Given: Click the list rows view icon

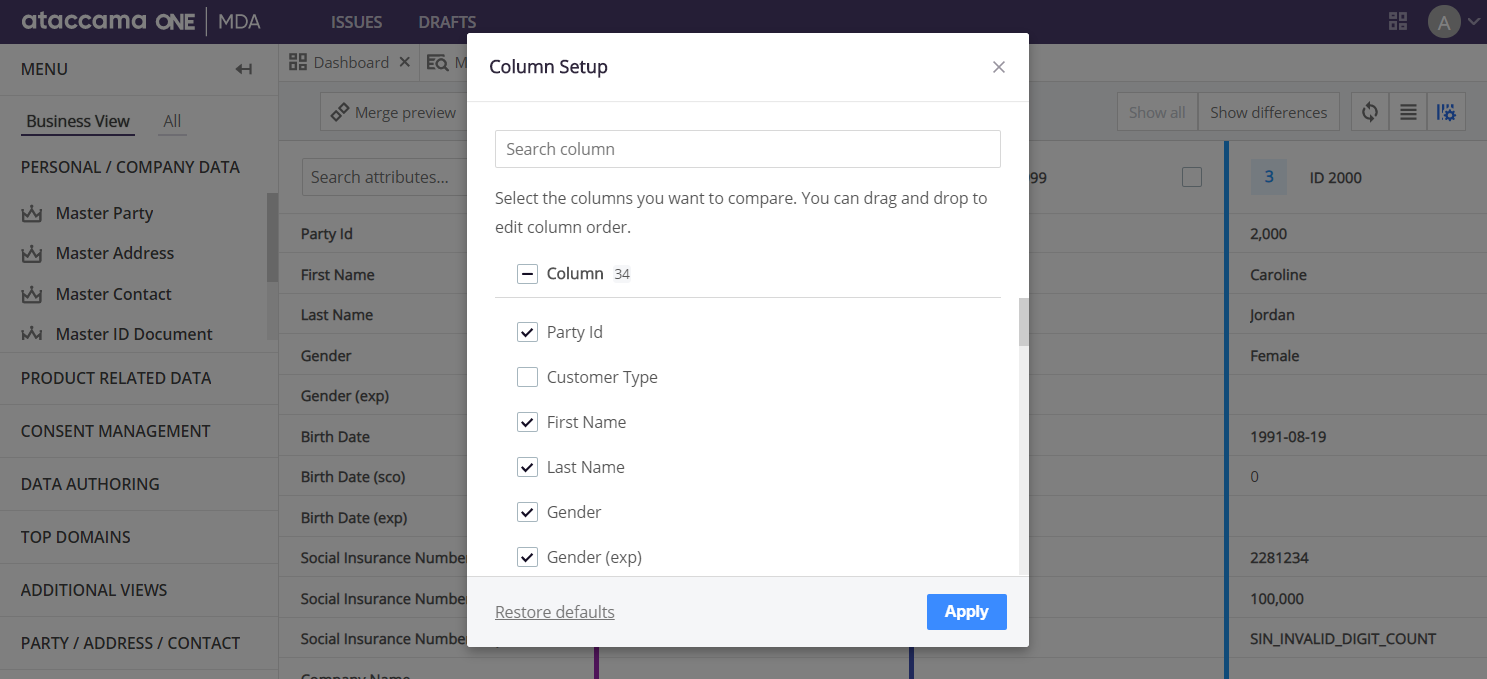Looking at the screenshot, I should [1408, 112].
